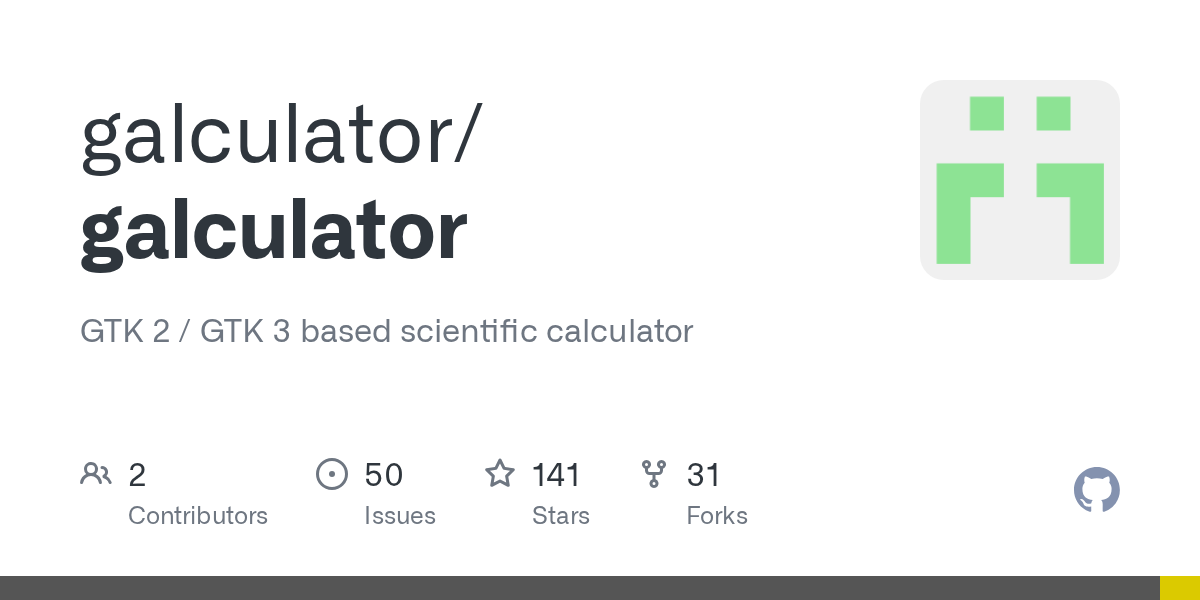Click the star count "141"

[x=556, y=475]
